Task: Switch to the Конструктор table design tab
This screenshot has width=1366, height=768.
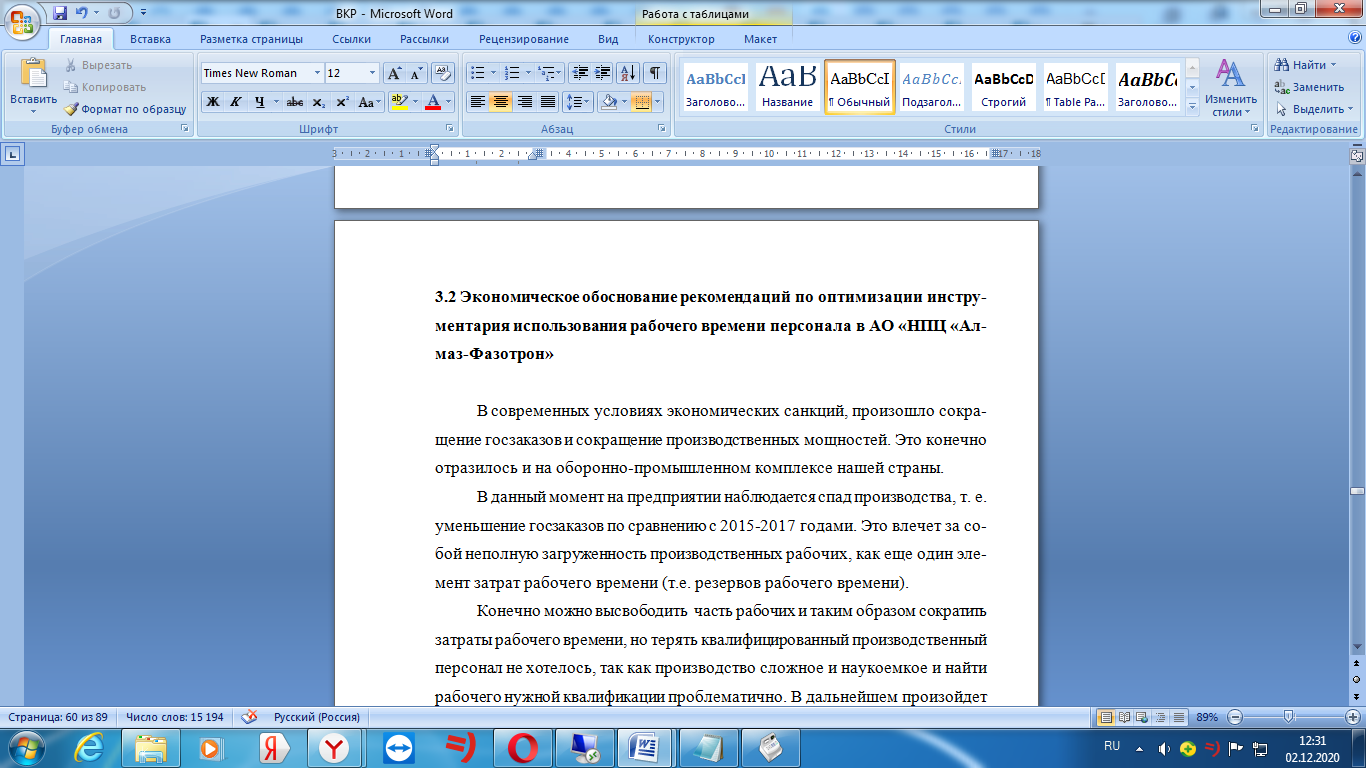Action: pos(681,39)
